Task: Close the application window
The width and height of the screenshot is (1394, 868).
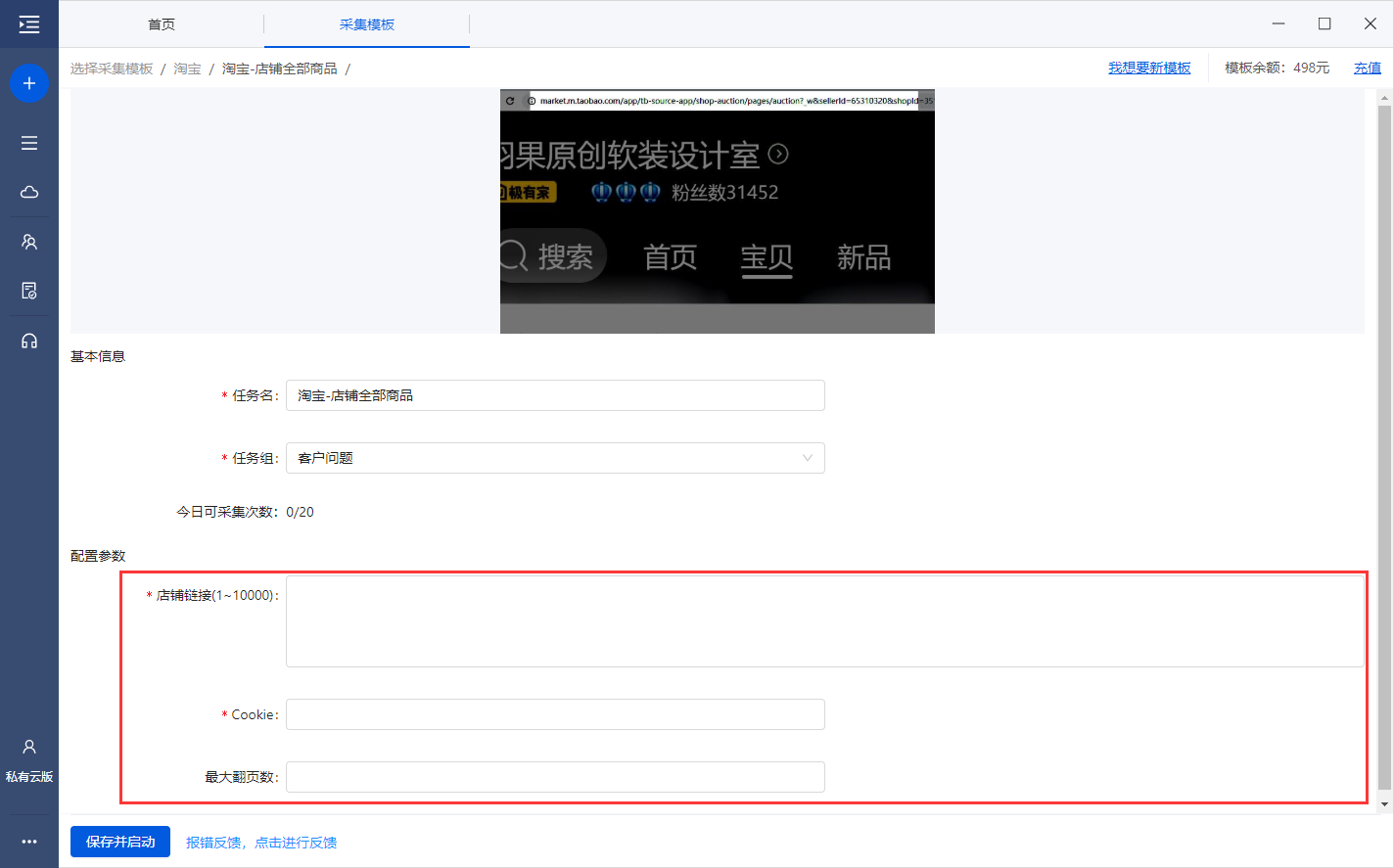Action: coord(1371,23)
